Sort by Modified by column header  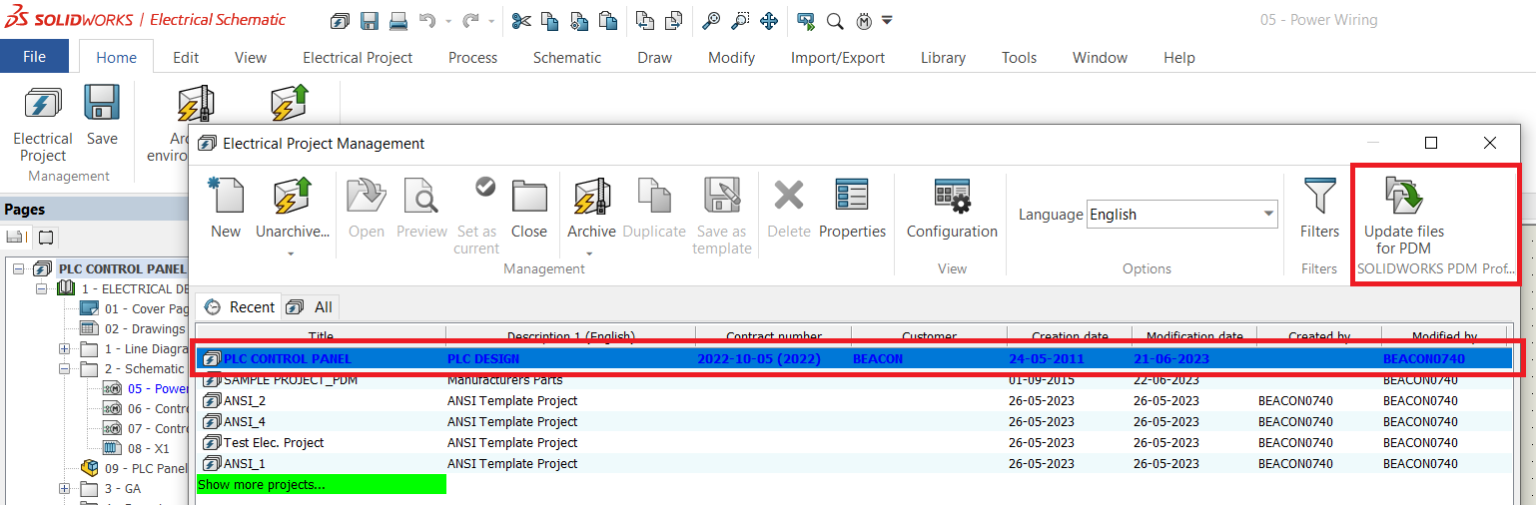coord(1445,336)
